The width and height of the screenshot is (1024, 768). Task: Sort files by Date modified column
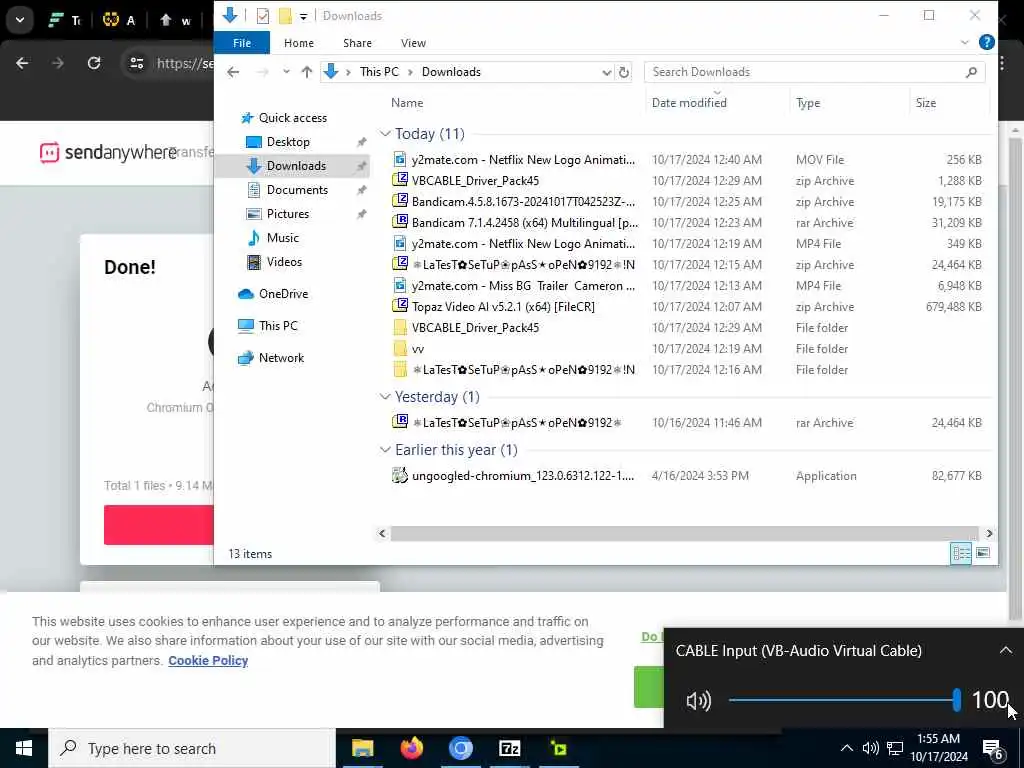(689, 103)
